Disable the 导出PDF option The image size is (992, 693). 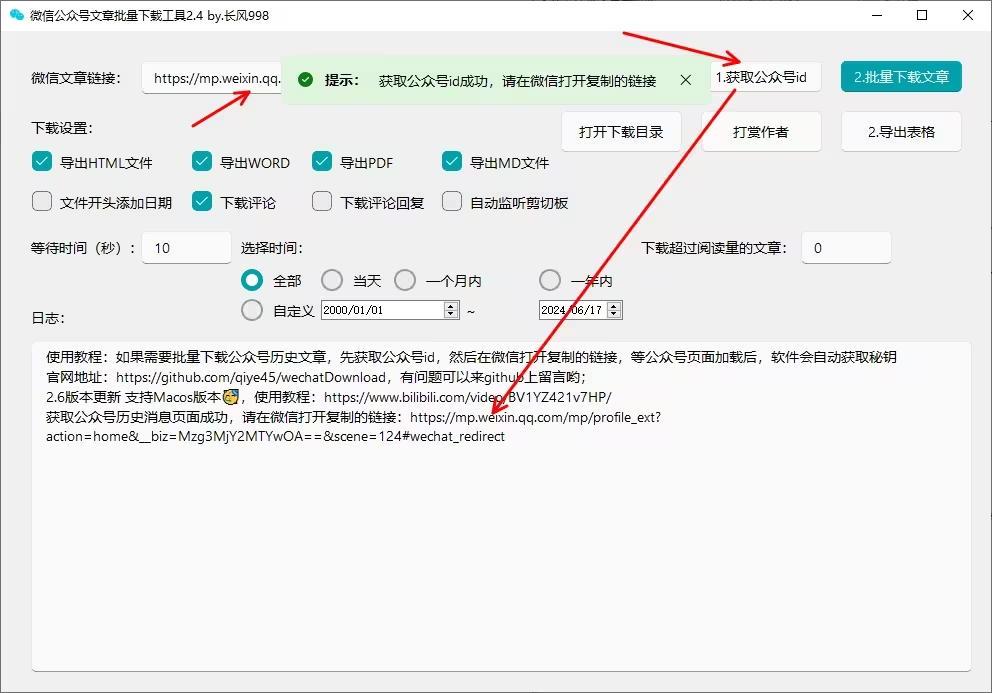click(322, 162)
